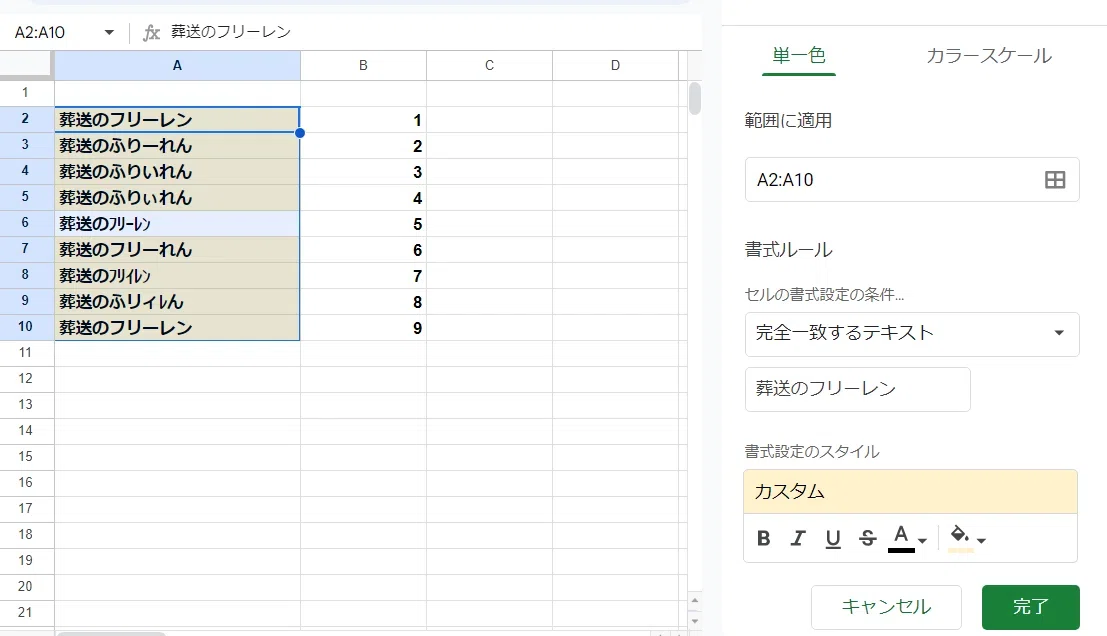Click the fx formula icon
Screen dimensions: 1107x636
click(151, 32)
